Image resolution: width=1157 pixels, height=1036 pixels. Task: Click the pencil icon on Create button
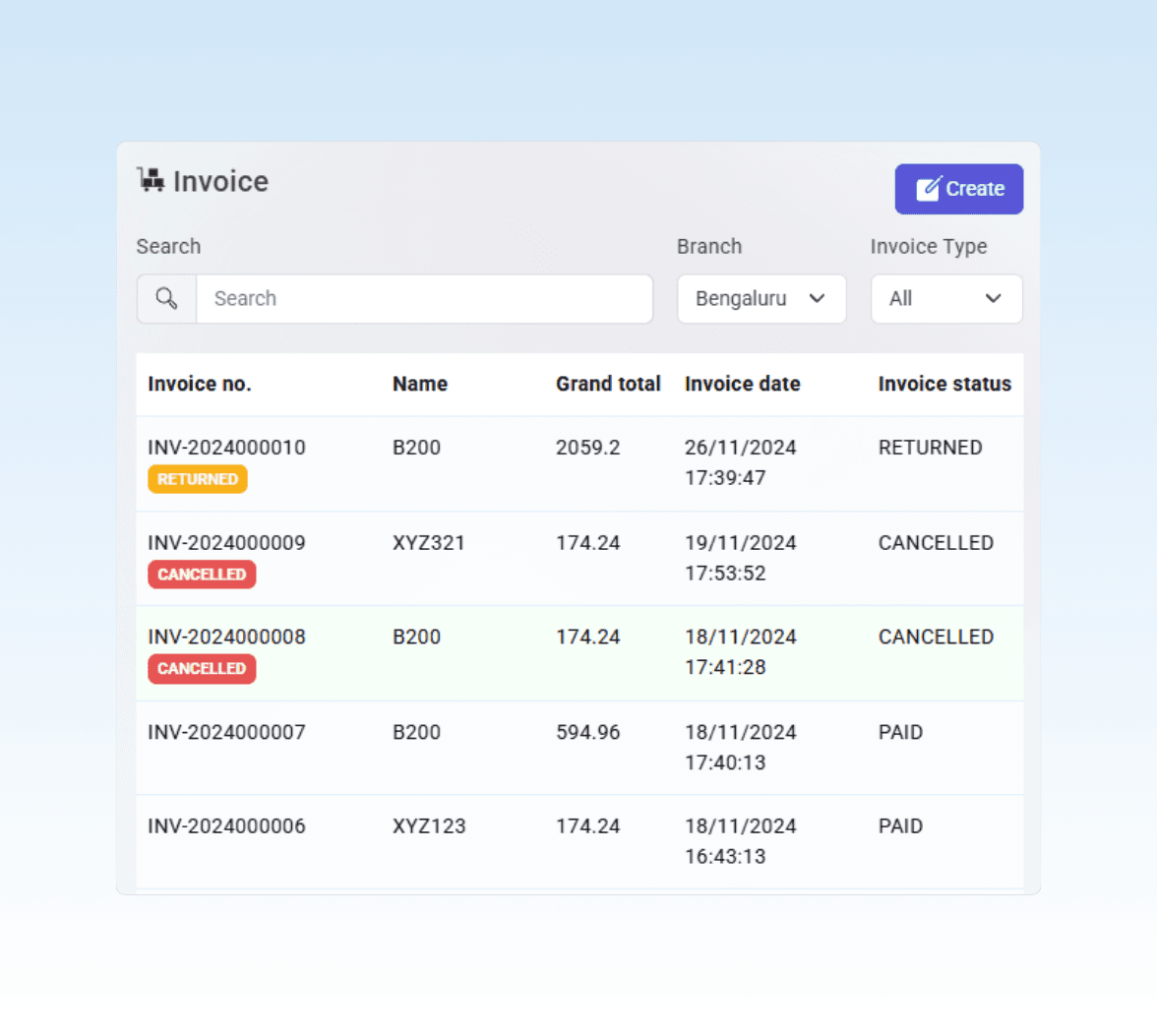928,189
